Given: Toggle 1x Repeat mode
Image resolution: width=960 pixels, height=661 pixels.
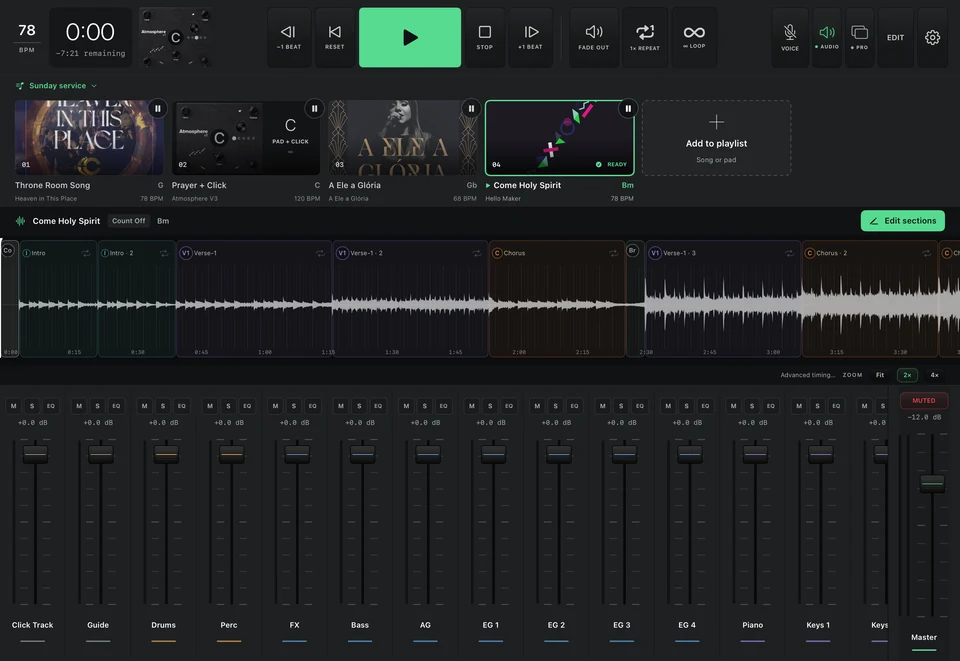Looking at the screenshot, I should coord(645,37).
